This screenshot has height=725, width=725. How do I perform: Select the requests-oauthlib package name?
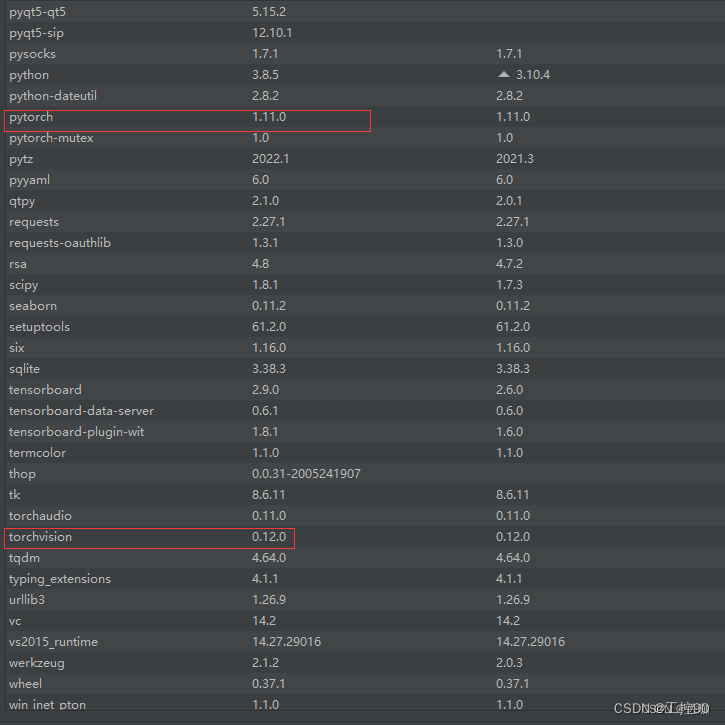point(60,243)
